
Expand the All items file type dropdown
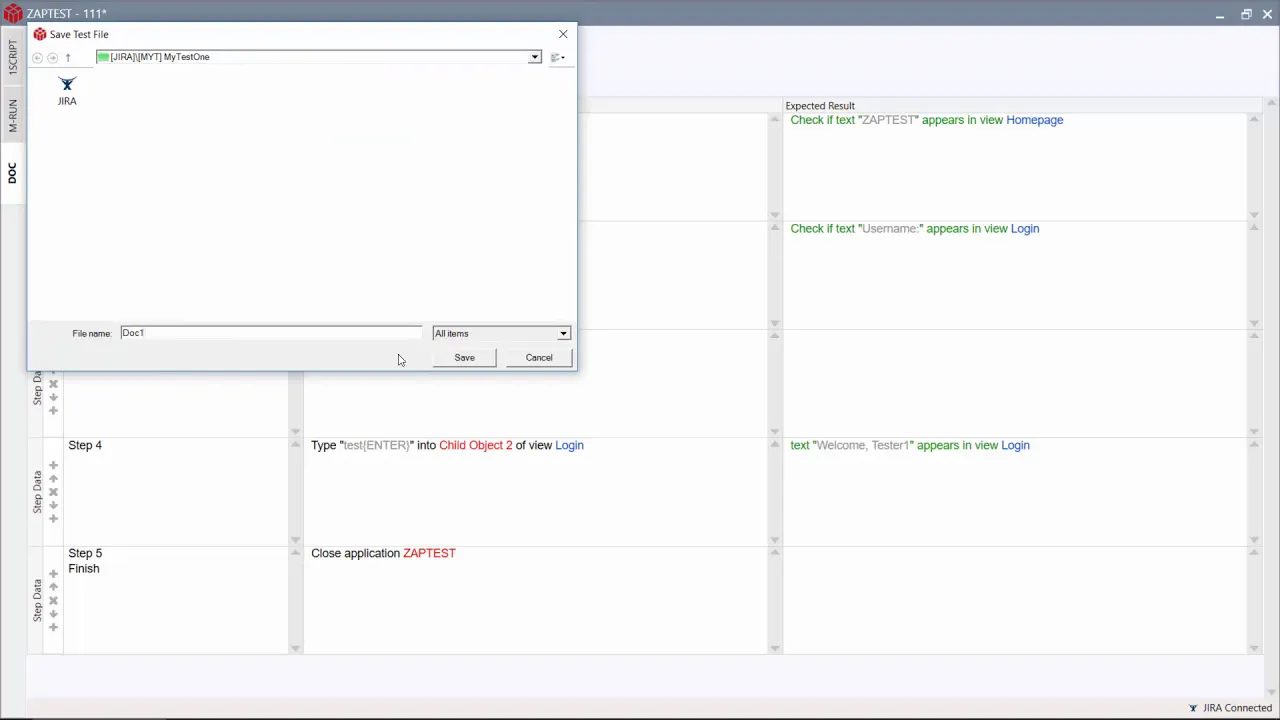pyautogui.click(x=563, y=333)
